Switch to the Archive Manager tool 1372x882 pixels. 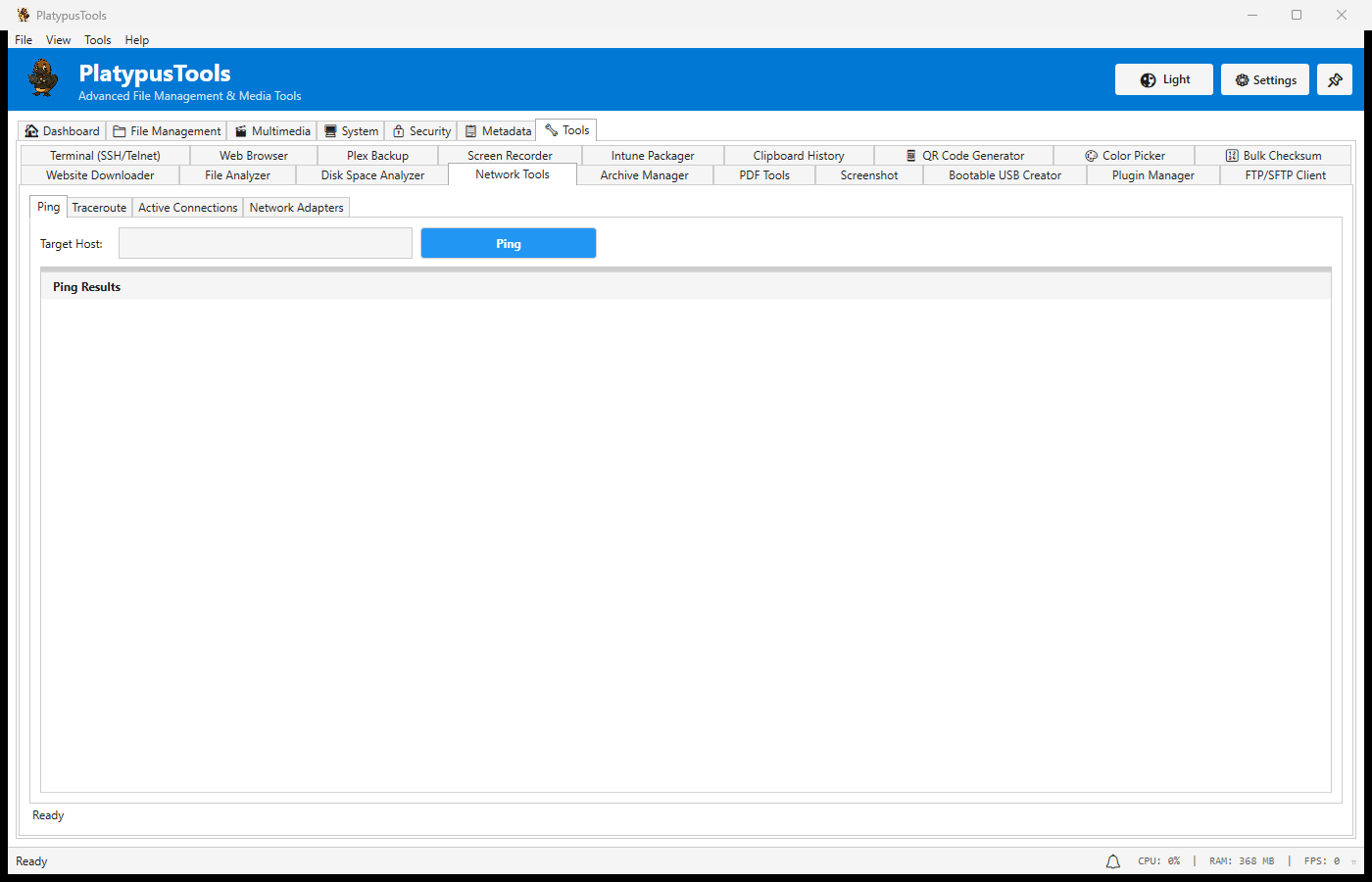(x=645, y=174)
